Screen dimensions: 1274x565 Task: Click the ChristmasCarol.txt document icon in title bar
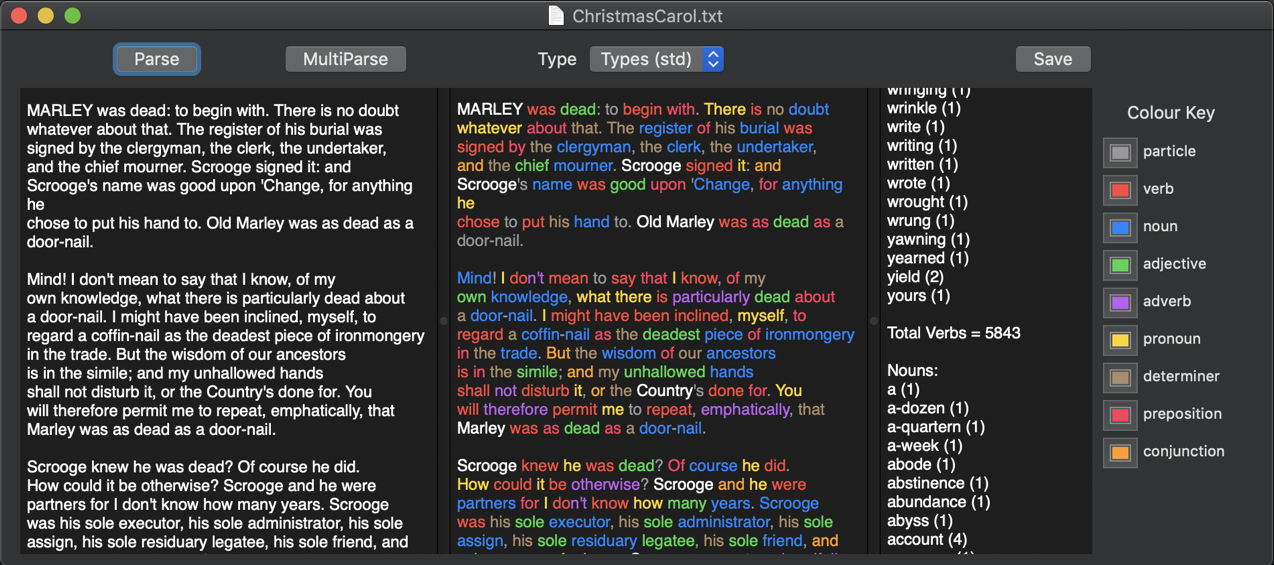[x=557, y=16]
